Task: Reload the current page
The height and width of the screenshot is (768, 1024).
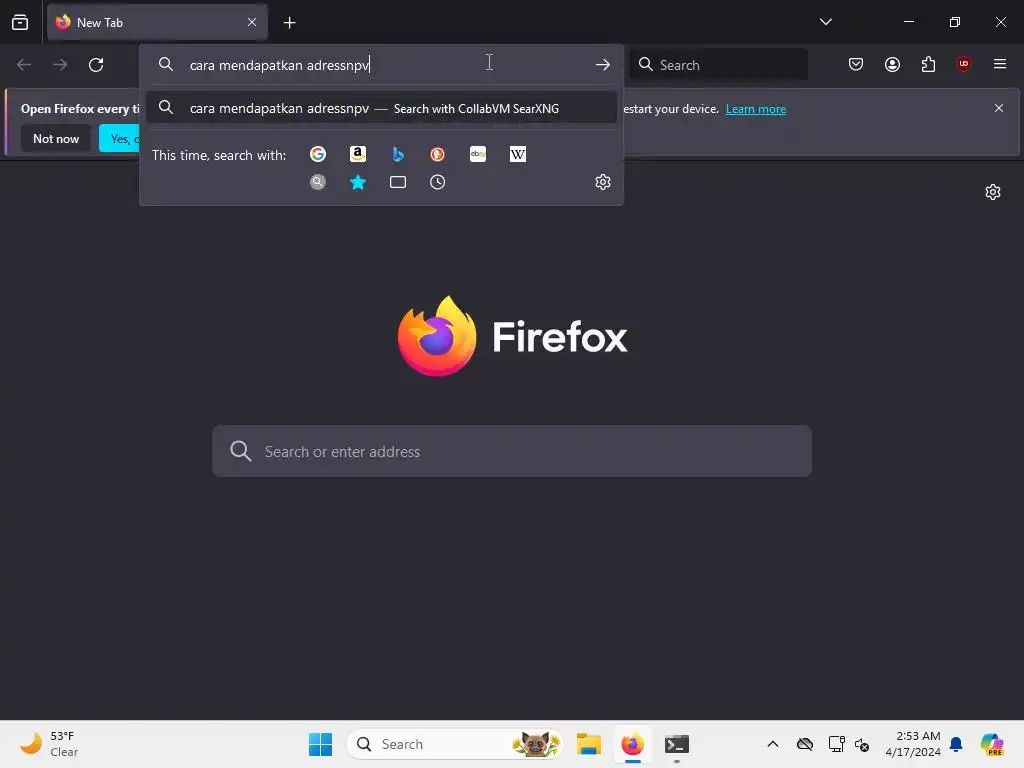Action: 96,65
